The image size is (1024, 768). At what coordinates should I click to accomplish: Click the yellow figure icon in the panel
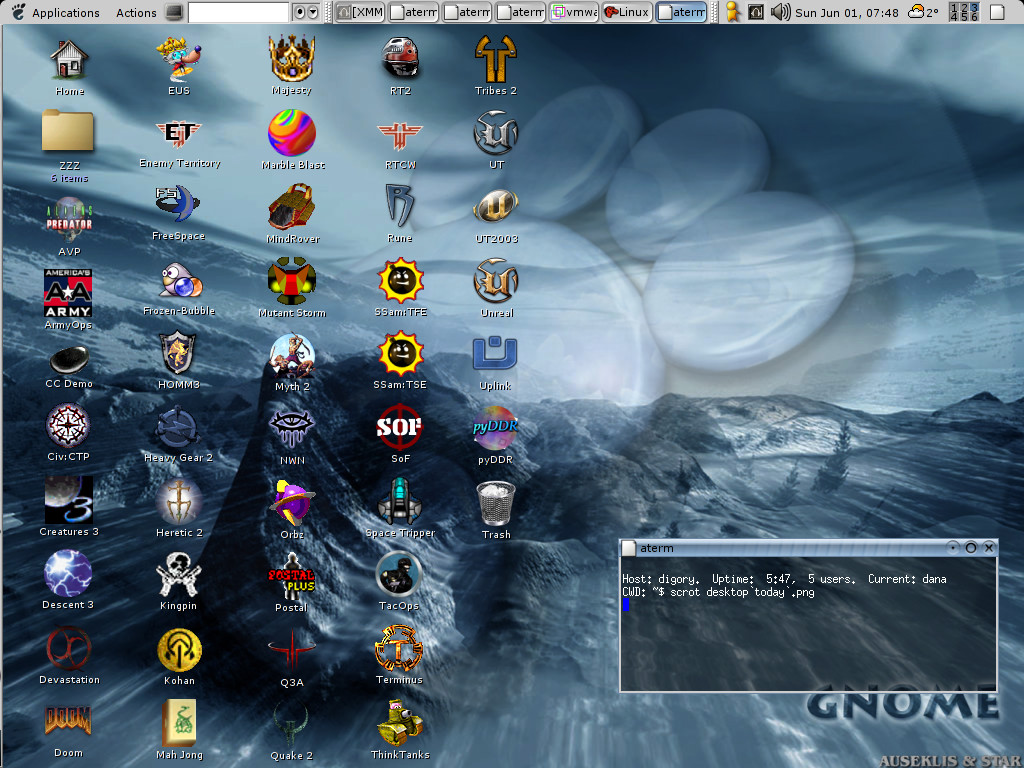pyautogui.click(x=733, y=12)
